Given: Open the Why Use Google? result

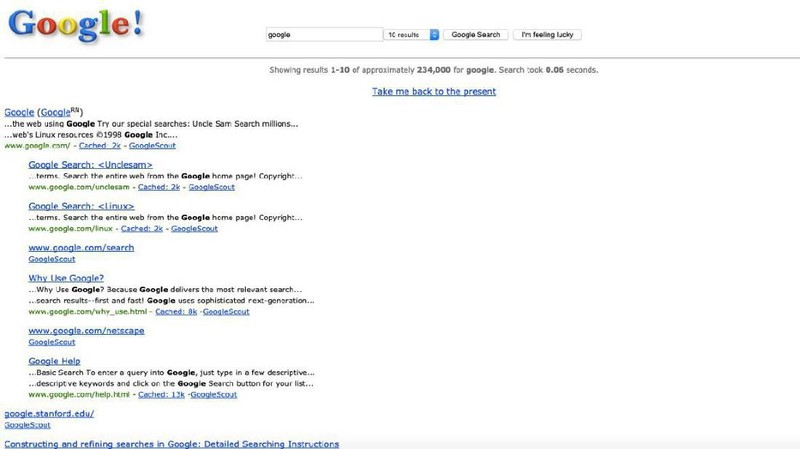Looking at the screenshot, I should 66,277.
